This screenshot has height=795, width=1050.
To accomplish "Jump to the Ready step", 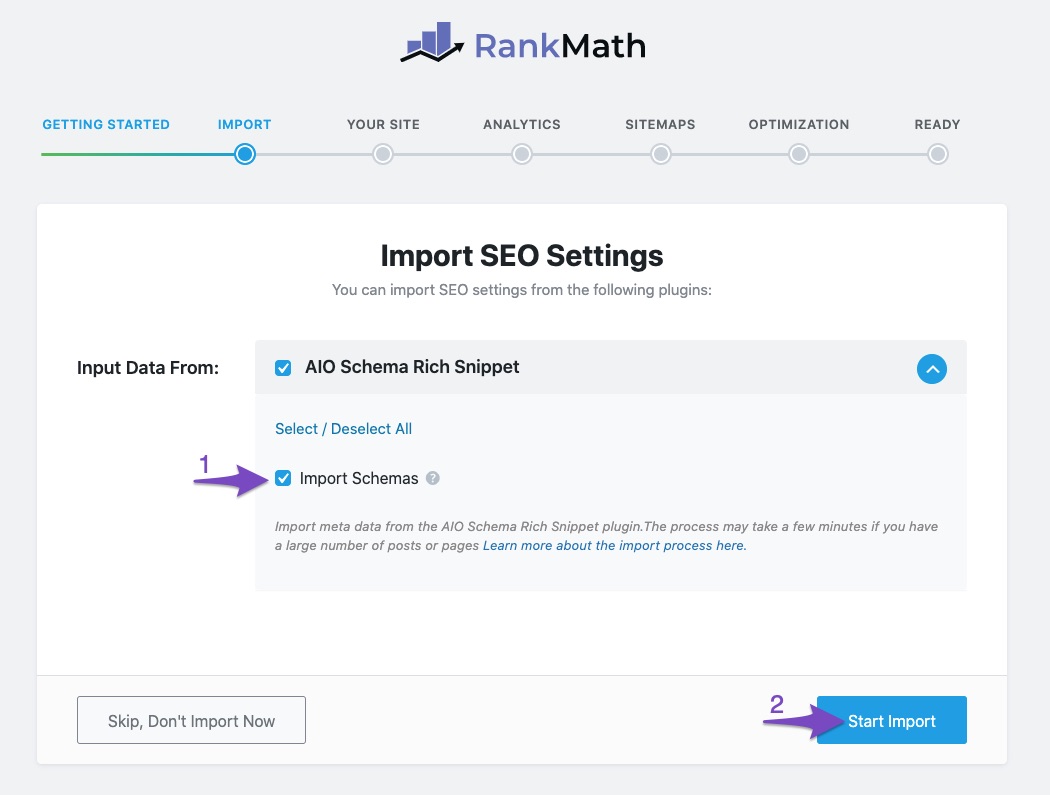I will (x=938, y=125).
